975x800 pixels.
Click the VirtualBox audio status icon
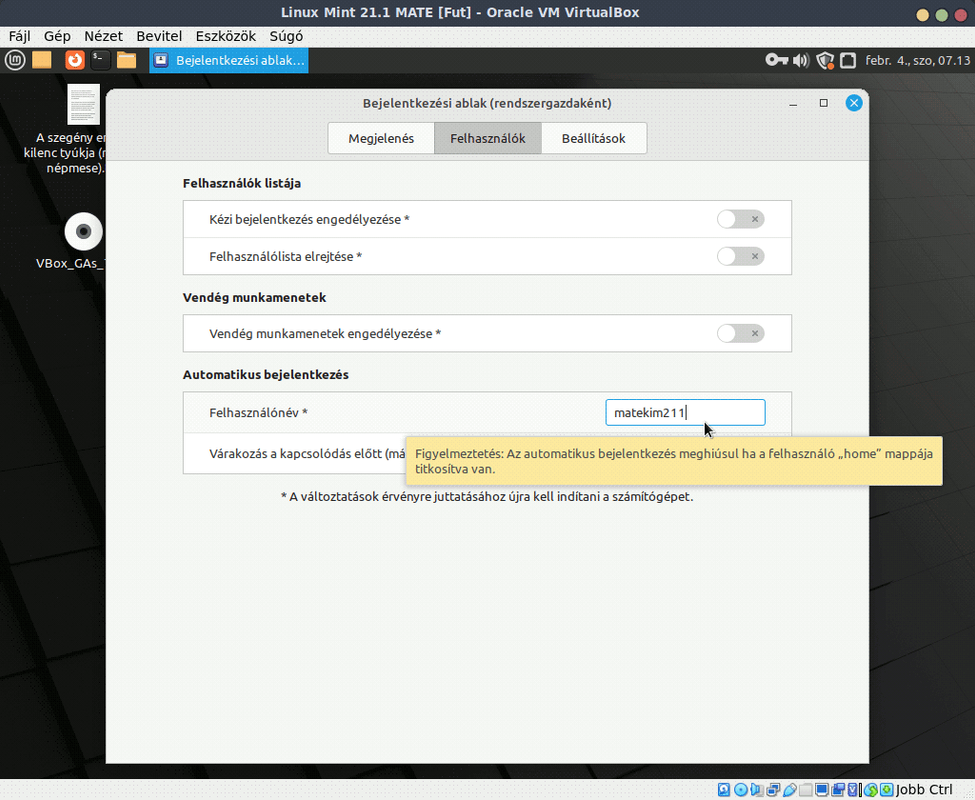click(x=757, y=789)
